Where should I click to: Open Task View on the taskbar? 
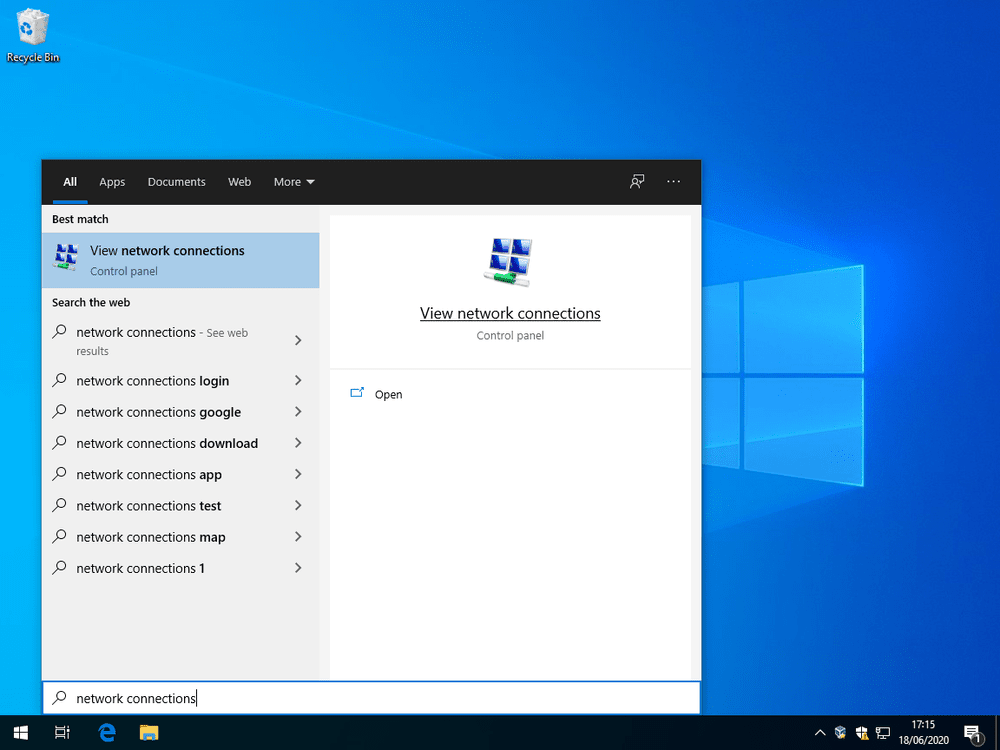[62, 733]
